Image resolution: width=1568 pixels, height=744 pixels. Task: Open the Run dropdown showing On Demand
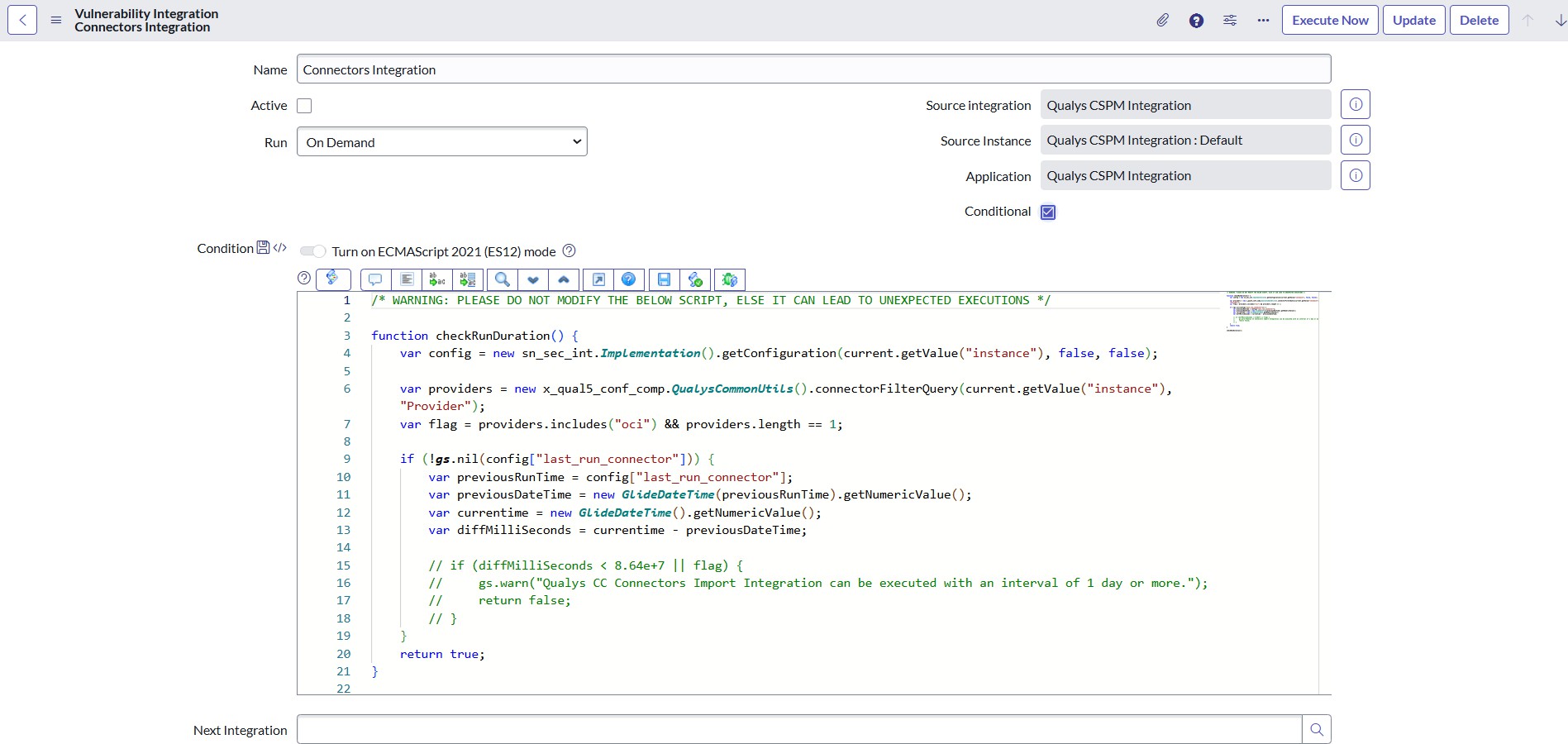pyautogui.click(x=442, y=141)
